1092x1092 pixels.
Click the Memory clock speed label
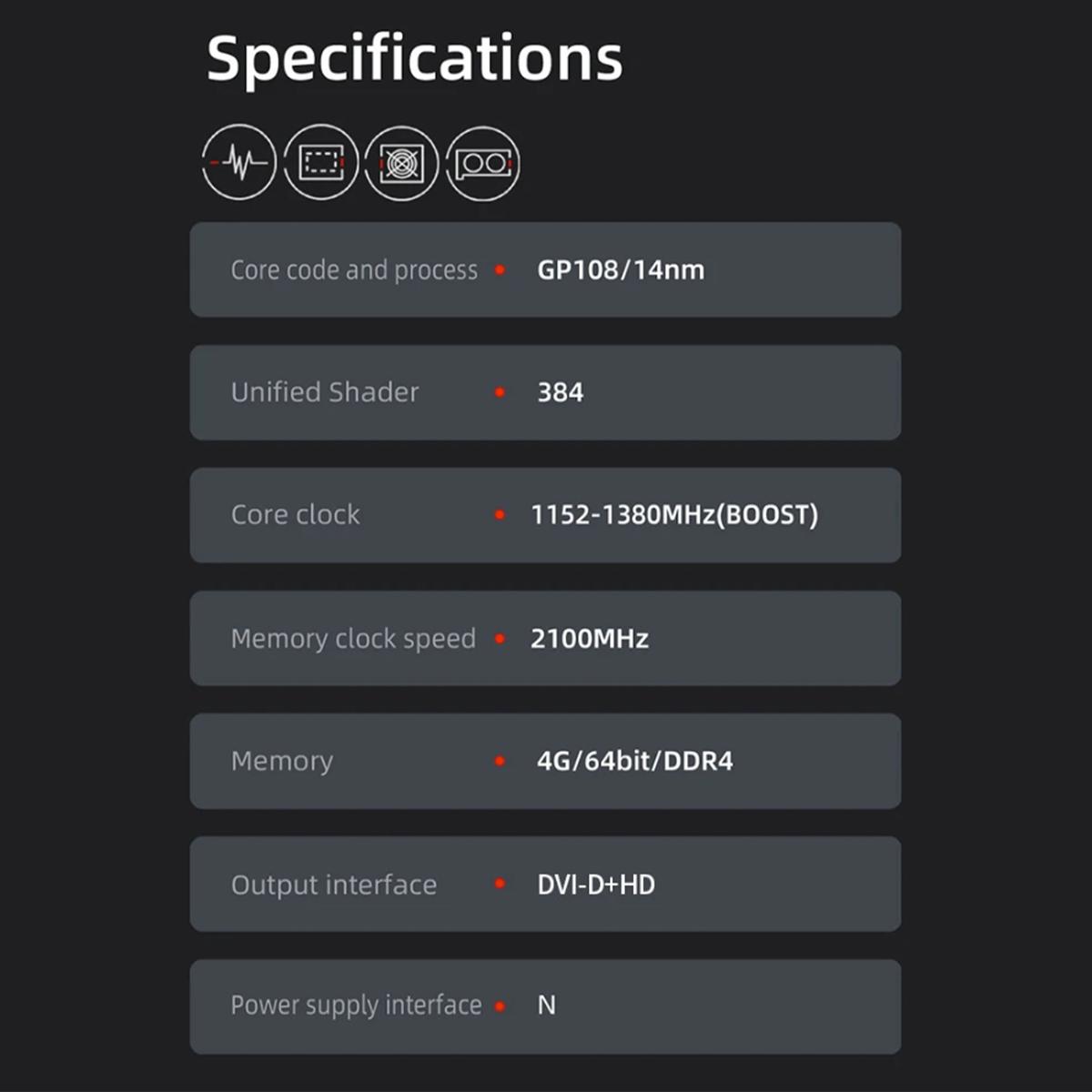point(353,639)
